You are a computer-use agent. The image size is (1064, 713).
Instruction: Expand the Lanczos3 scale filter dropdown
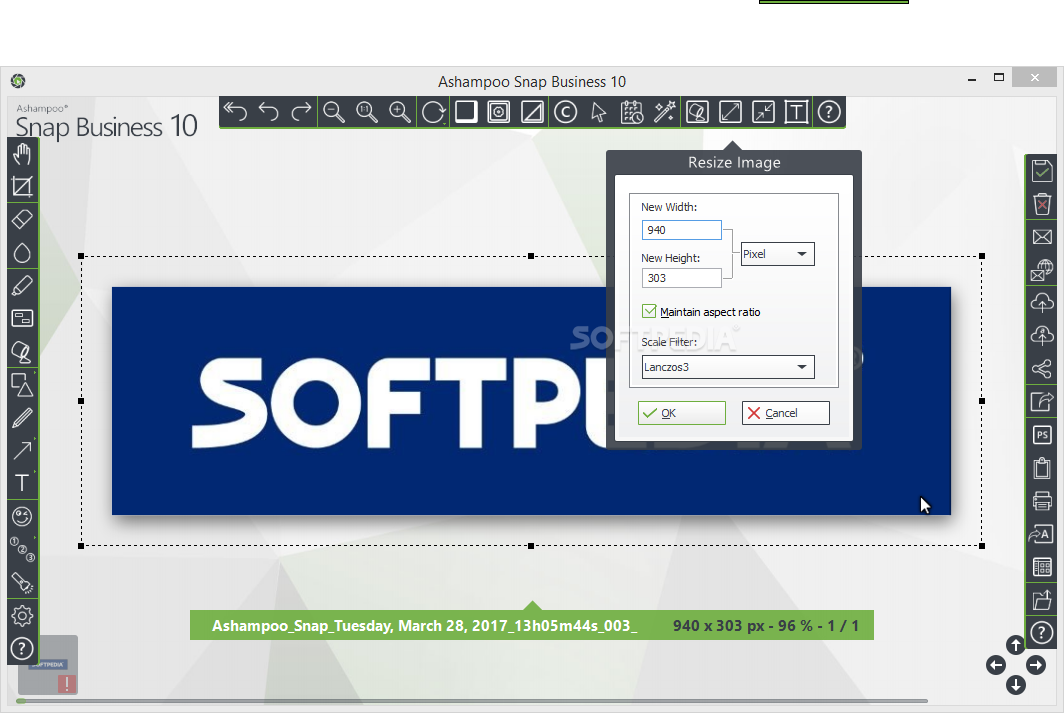tap(728, 367)
